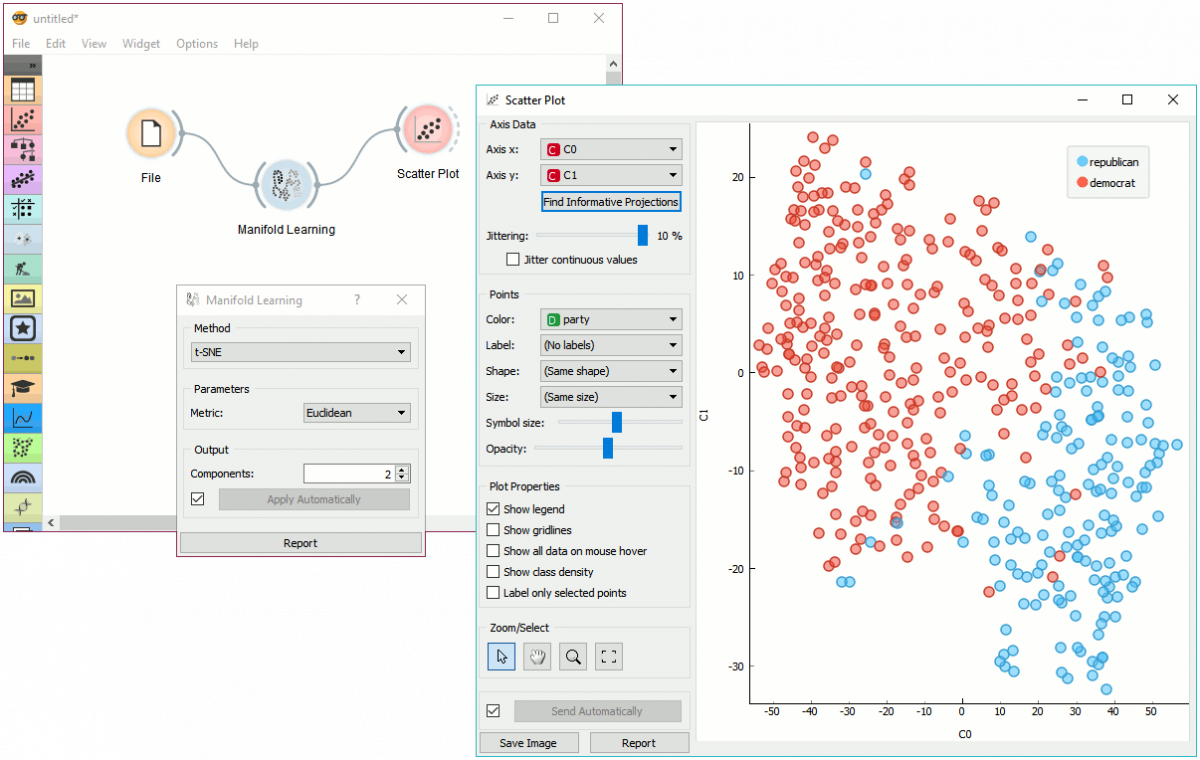The height and width of the screenshot is (760, 1200).
Task: Enable Show gridlines option
Action: pos(493,530)
